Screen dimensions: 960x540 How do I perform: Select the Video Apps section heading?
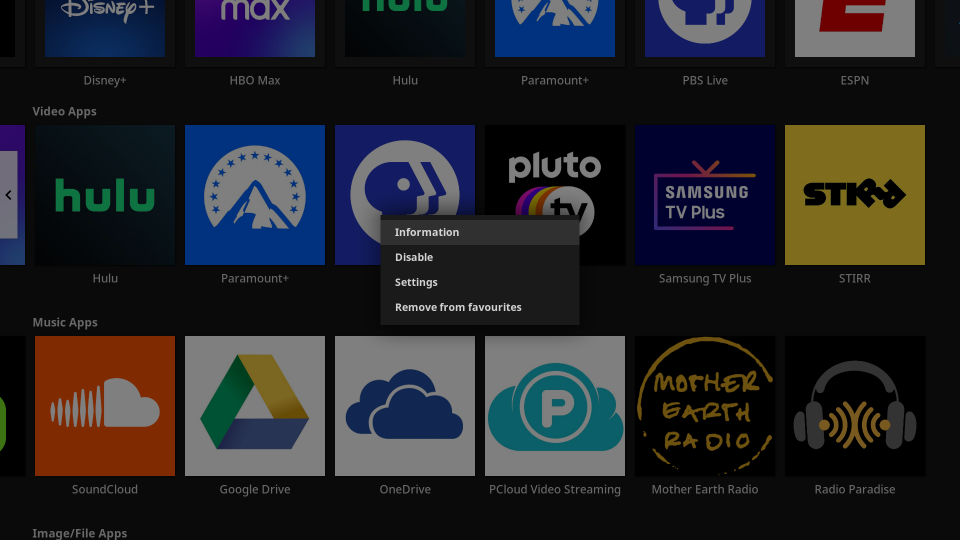point(64,111)
